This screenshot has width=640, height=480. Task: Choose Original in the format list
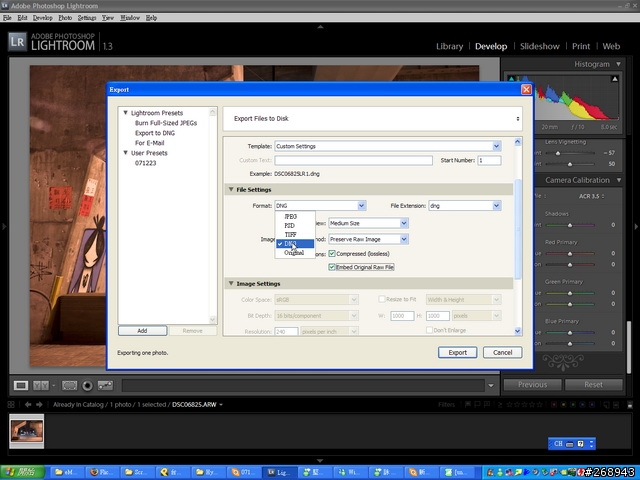point(295,253)
